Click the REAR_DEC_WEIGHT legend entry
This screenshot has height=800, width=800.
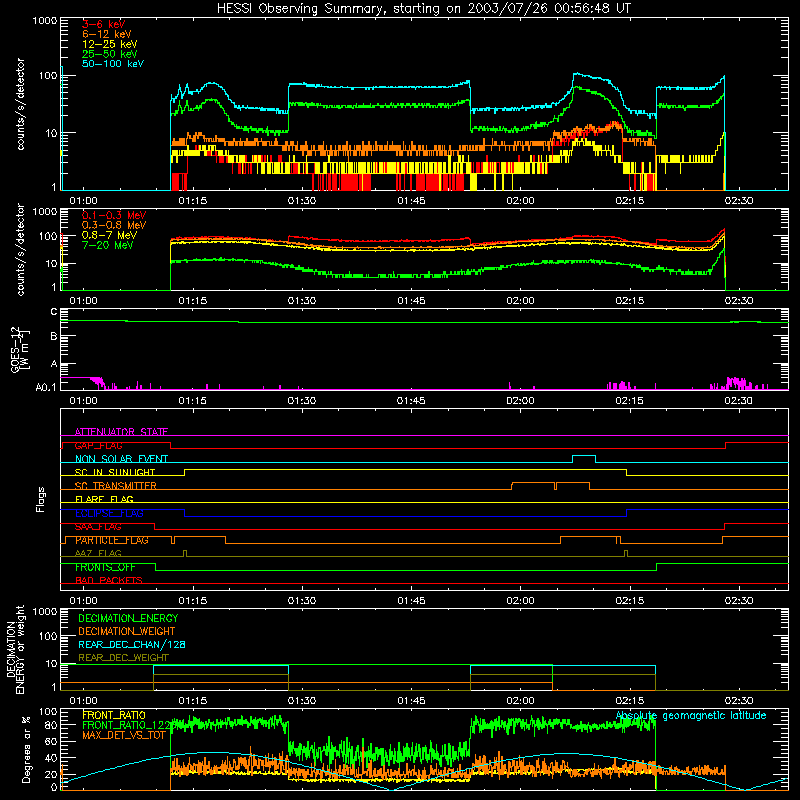coord(123,658)
